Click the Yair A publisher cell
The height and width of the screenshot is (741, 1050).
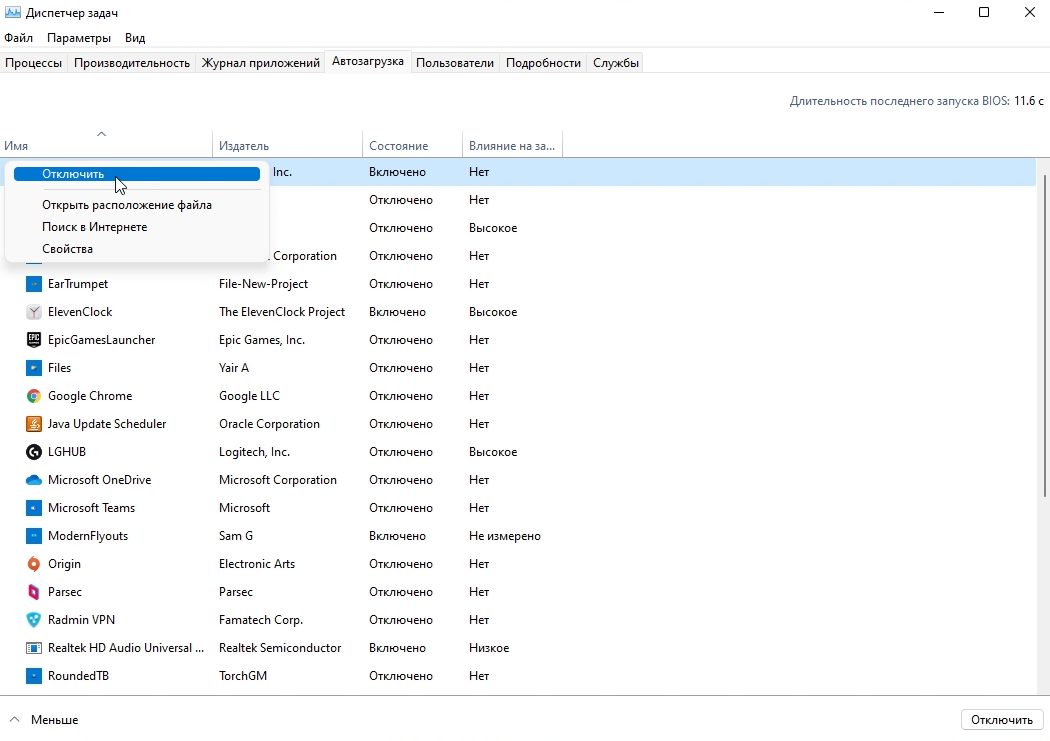[x=234, y=368]
